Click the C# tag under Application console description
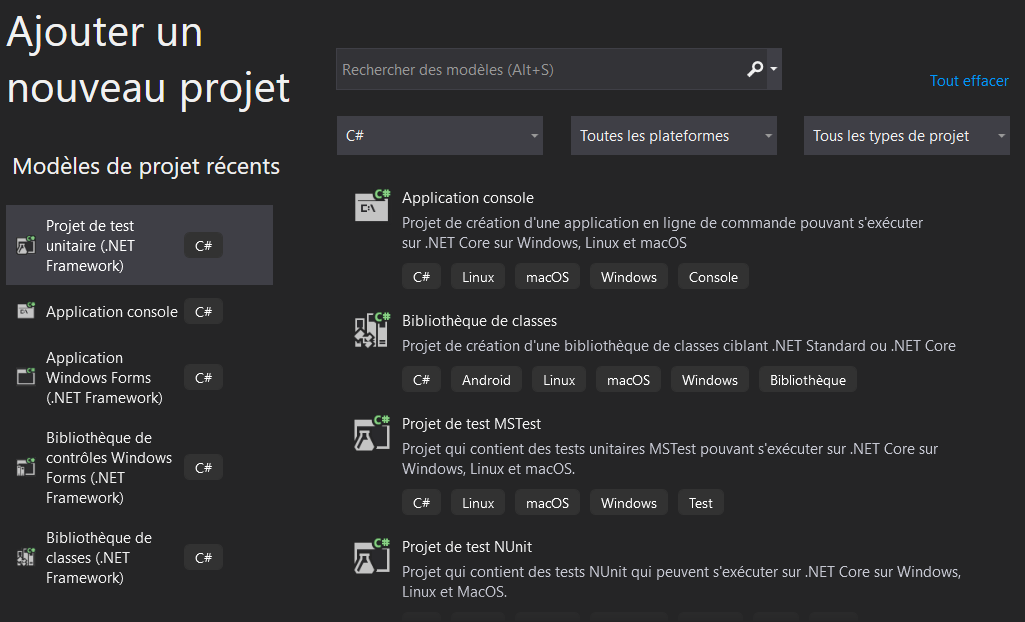The width and height of the screenshot is (1025, 622). (x=422, y=277)
